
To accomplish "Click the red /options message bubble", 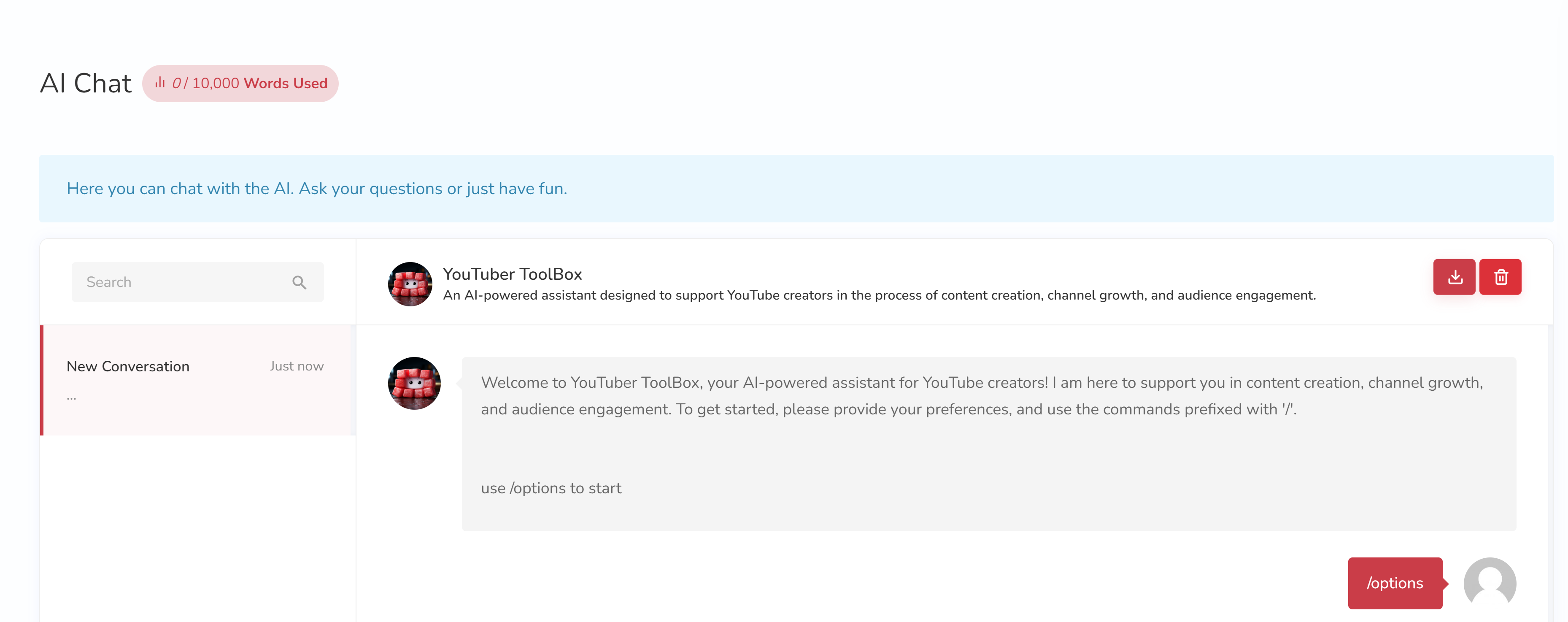I will click(1395, 583).
